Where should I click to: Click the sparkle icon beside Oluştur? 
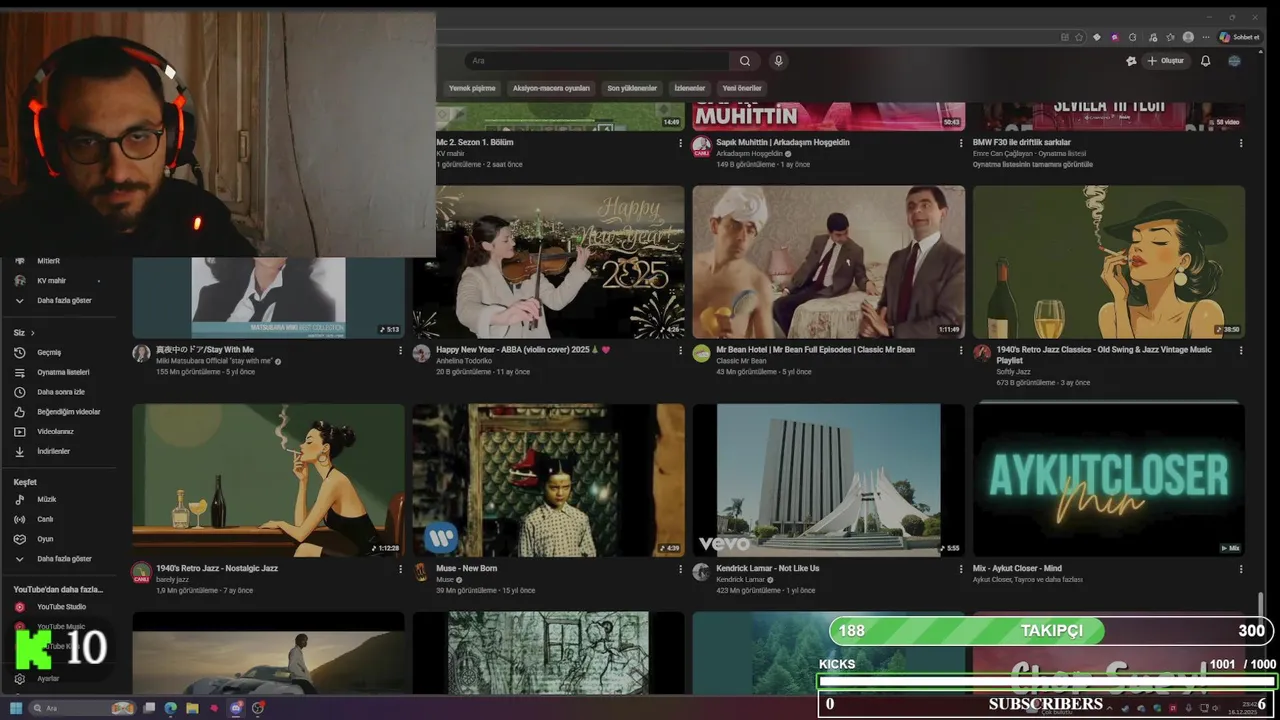tap(1131, 61)
